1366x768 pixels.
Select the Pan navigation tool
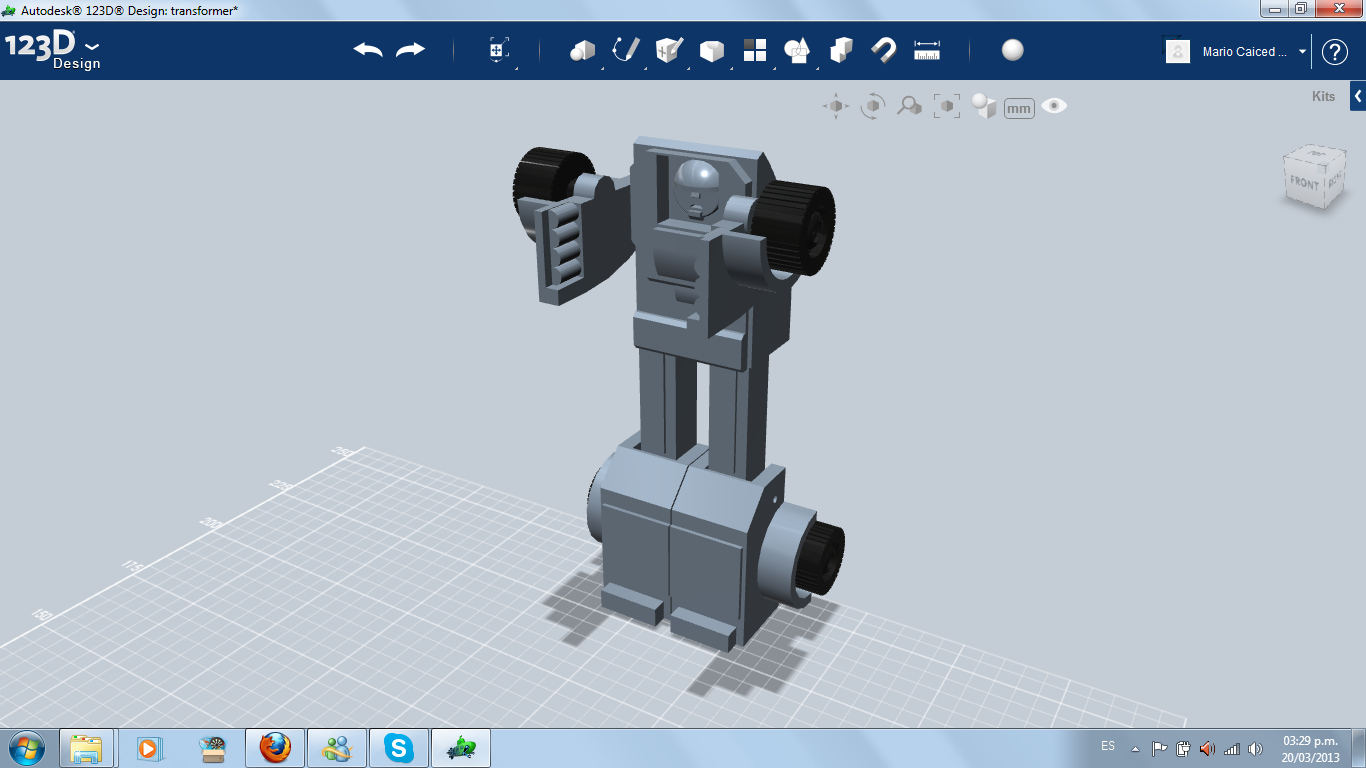pyautogui.click(x=836, y=106)
